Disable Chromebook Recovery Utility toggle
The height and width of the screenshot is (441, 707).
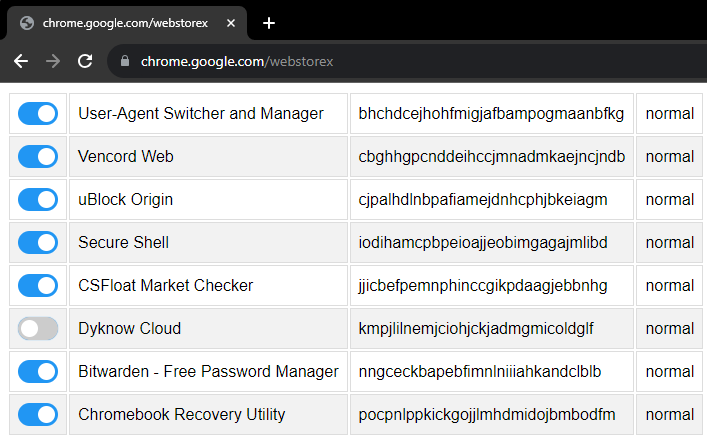38,414
